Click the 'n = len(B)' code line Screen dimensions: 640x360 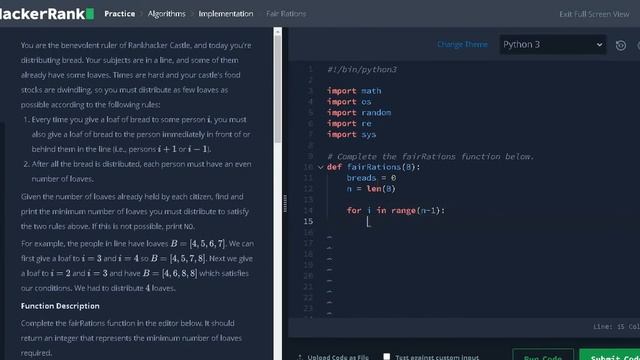371,189
